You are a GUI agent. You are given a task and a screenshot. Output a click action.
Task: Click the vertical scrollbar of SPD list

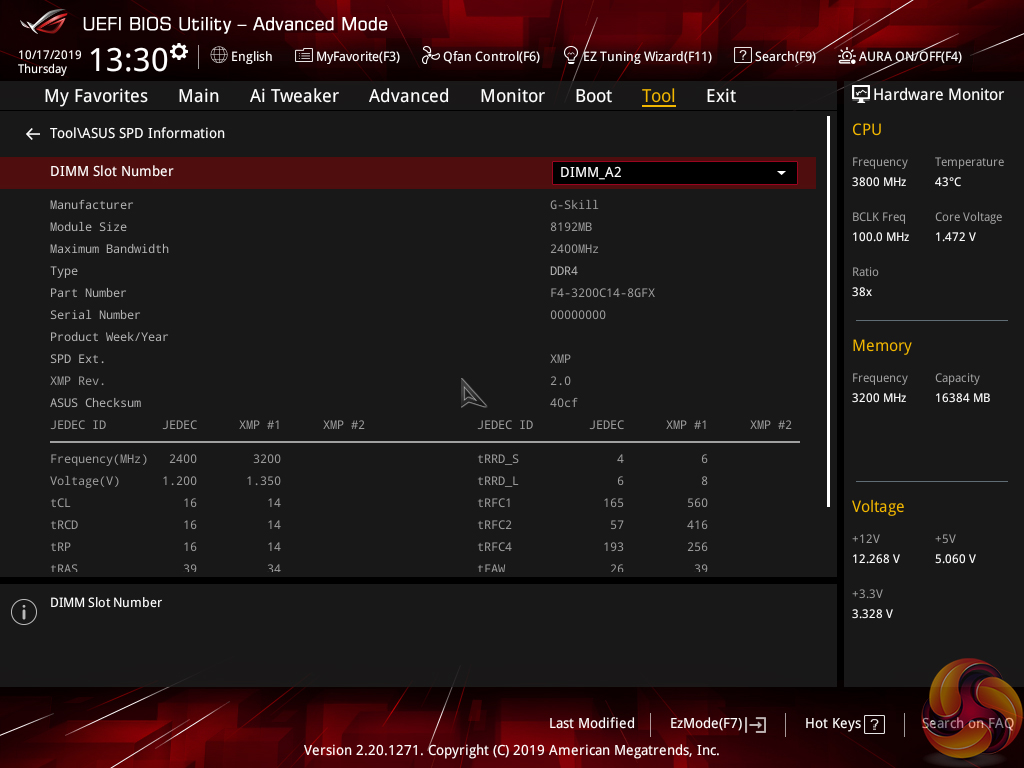click(828, 312)
